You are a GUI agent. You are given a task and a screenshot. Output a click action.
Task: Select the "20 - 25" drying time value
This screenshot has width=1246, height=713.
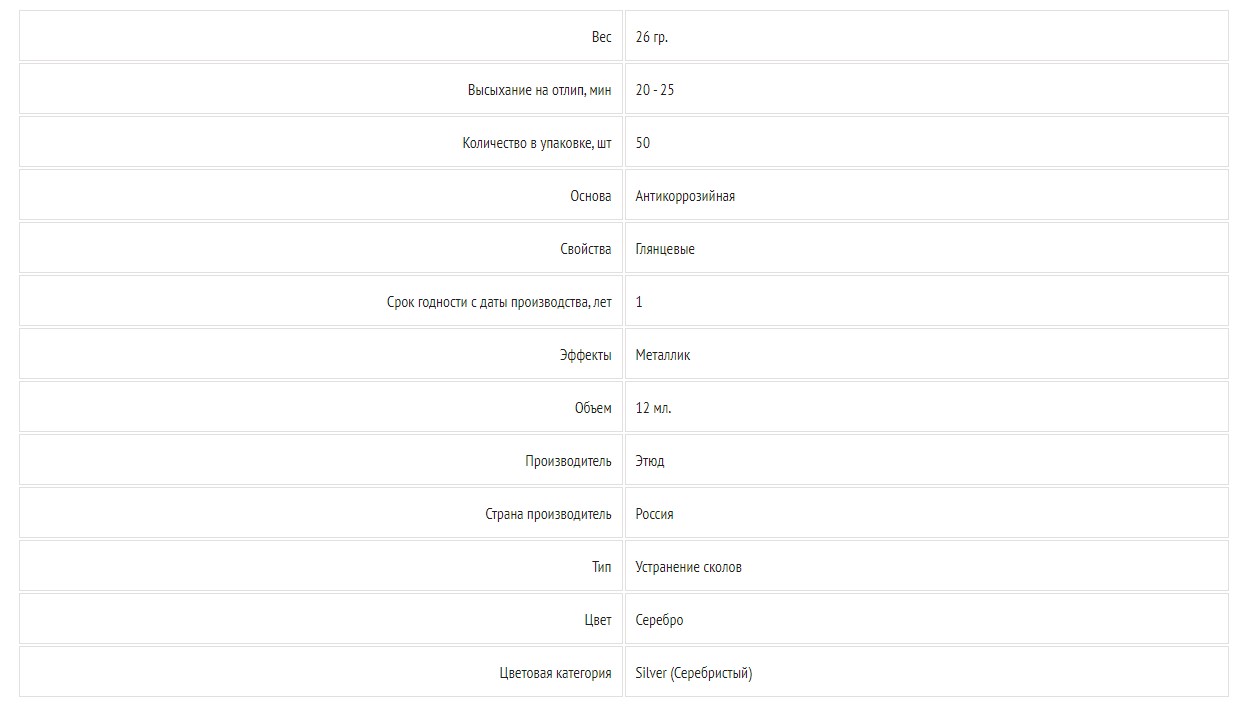(654, 90)
